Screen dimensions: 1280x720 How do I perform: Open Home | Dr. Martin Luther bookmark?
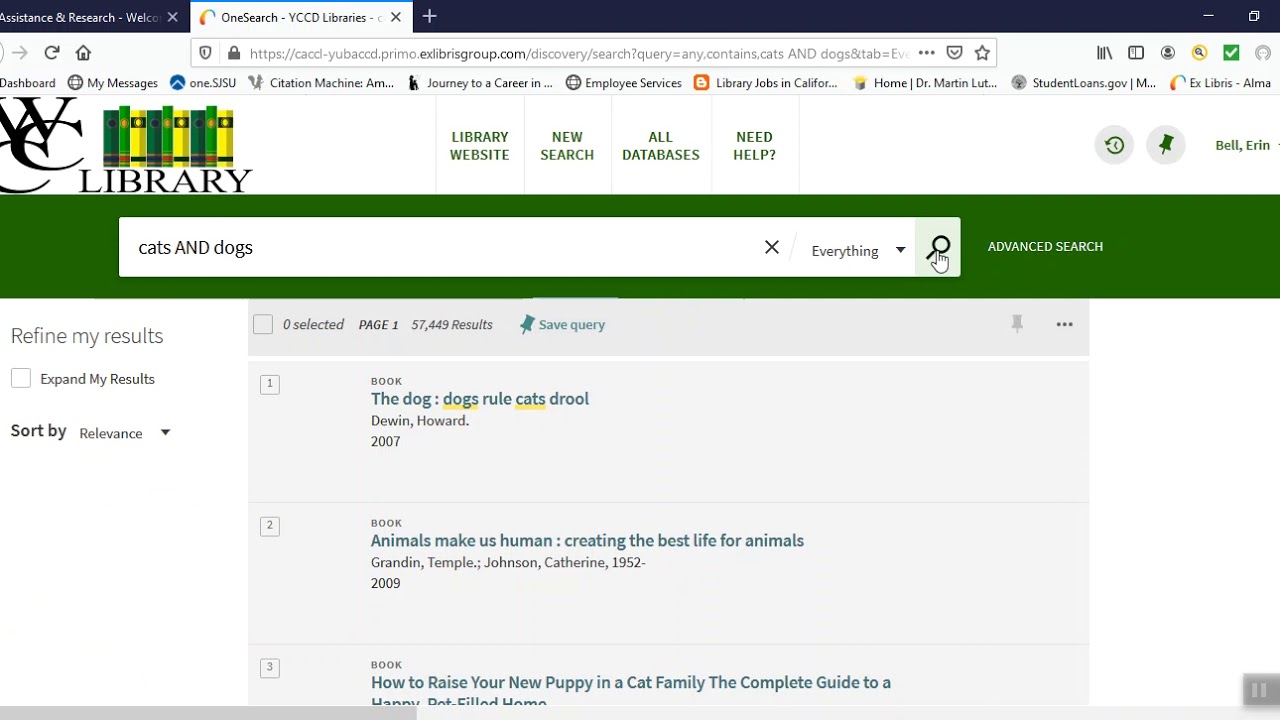(925, 83)
